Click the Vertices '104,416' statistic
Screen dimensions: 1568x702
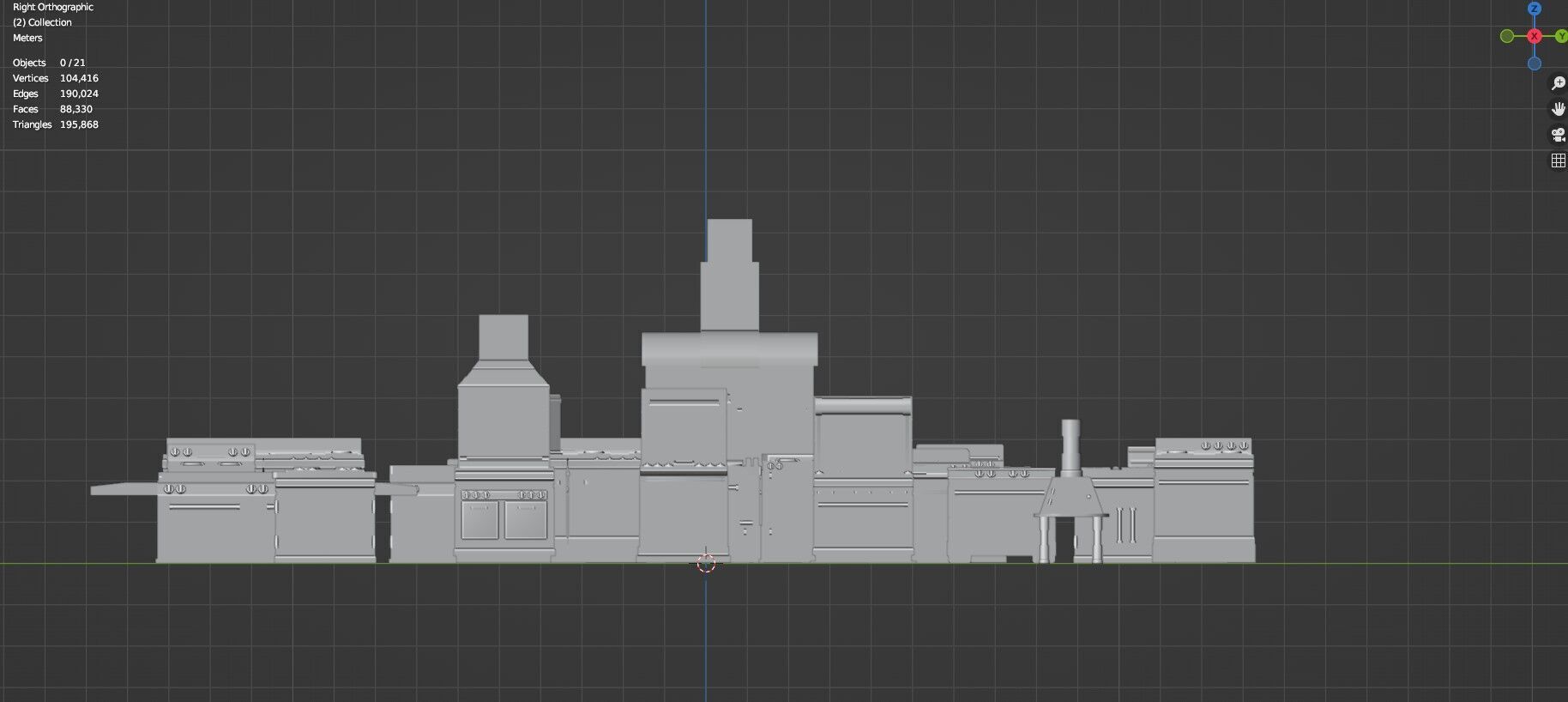tap(79, 78)
